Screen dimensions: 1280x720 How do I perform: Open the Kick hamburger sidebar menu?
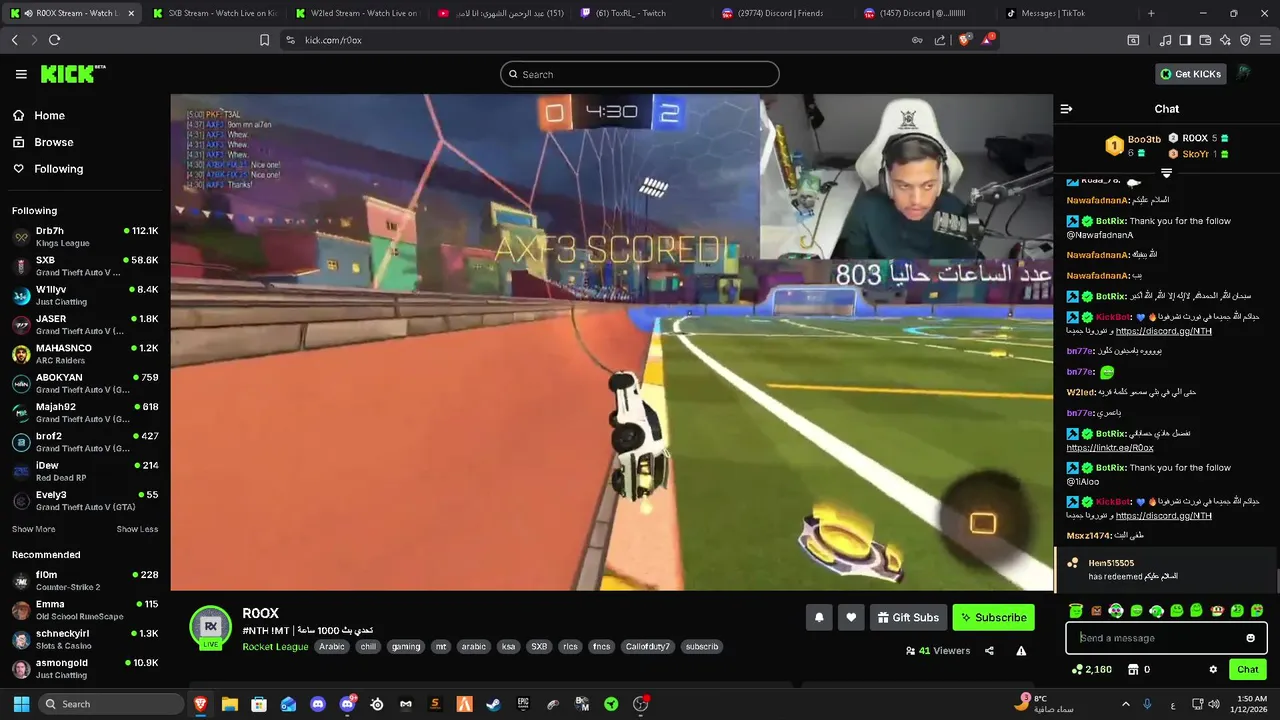pyautogui.click(x=21, y=74)
